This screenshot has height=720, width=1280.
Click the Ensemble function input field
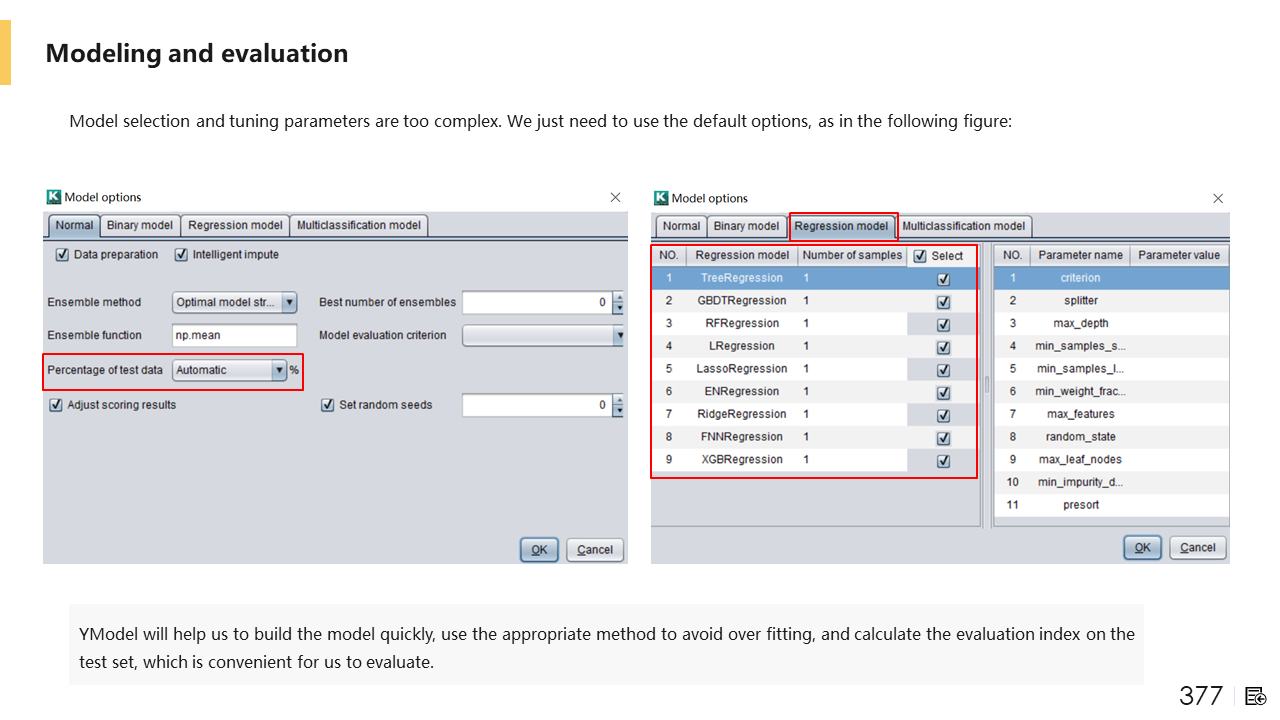pos(234,335)
